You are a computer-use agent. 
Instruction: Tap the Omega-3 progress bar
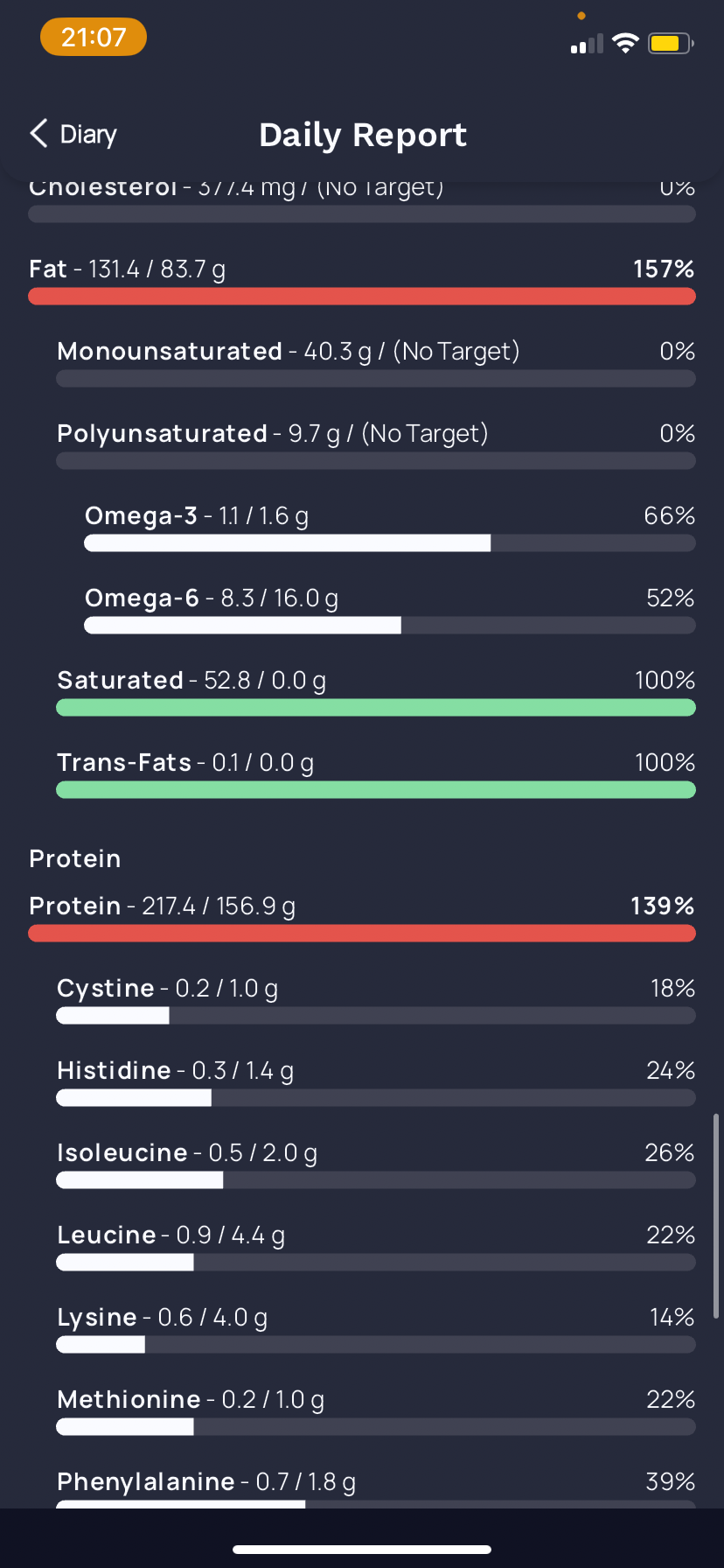(x=390, y=543)
